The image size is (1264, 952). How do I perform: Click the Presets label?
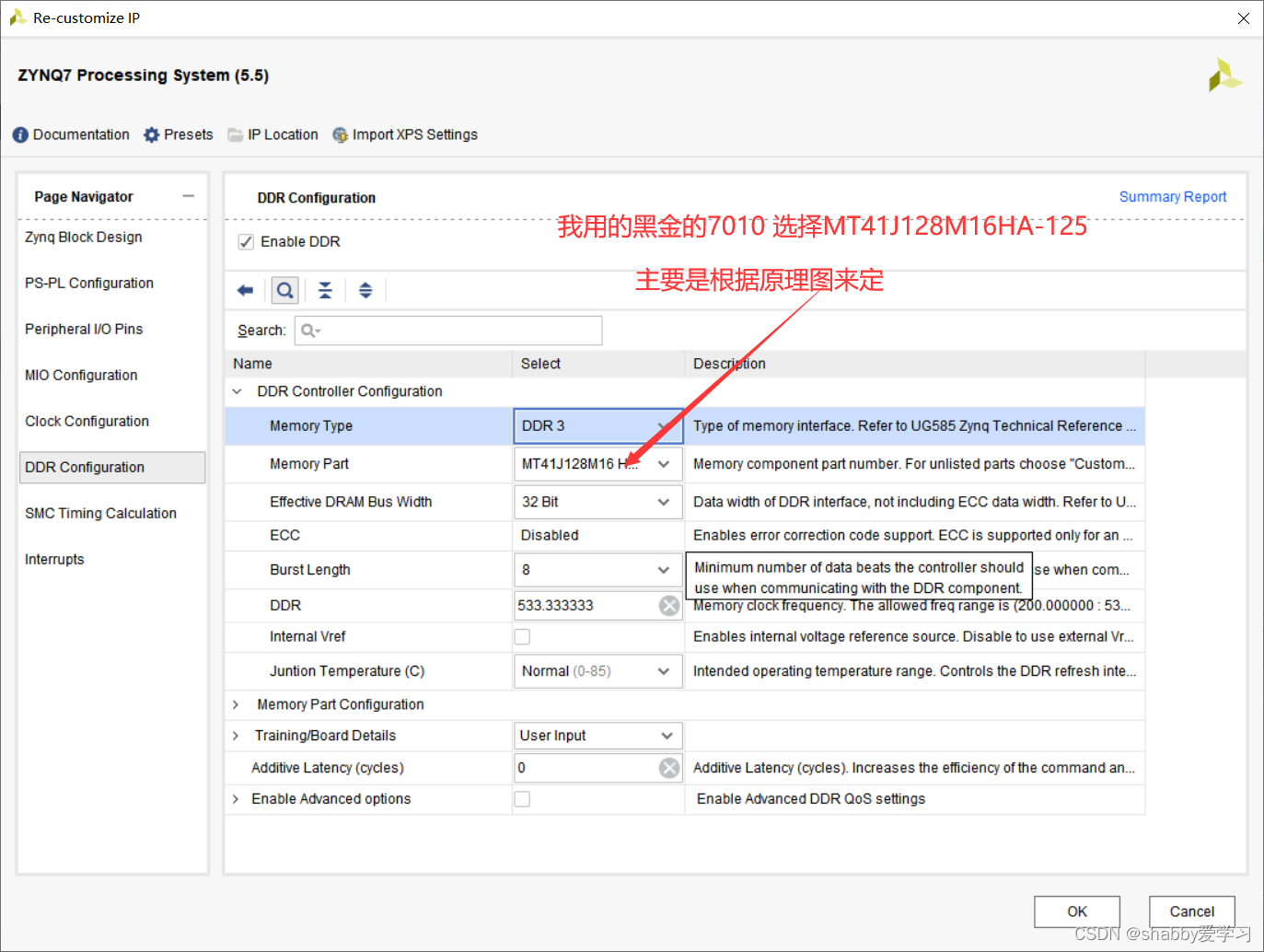click(x=189, y=134)
